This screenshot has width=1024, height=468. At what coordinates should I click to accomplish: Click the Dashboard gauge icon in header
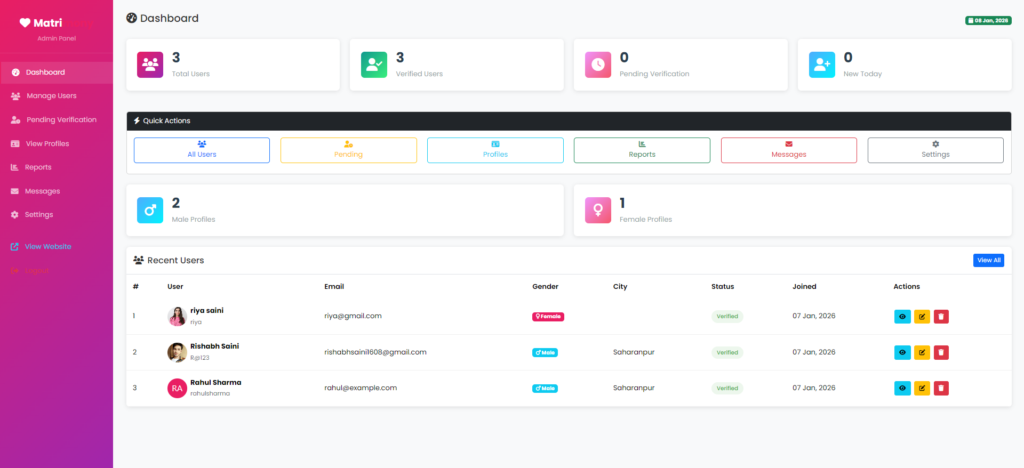pos(131,18)
